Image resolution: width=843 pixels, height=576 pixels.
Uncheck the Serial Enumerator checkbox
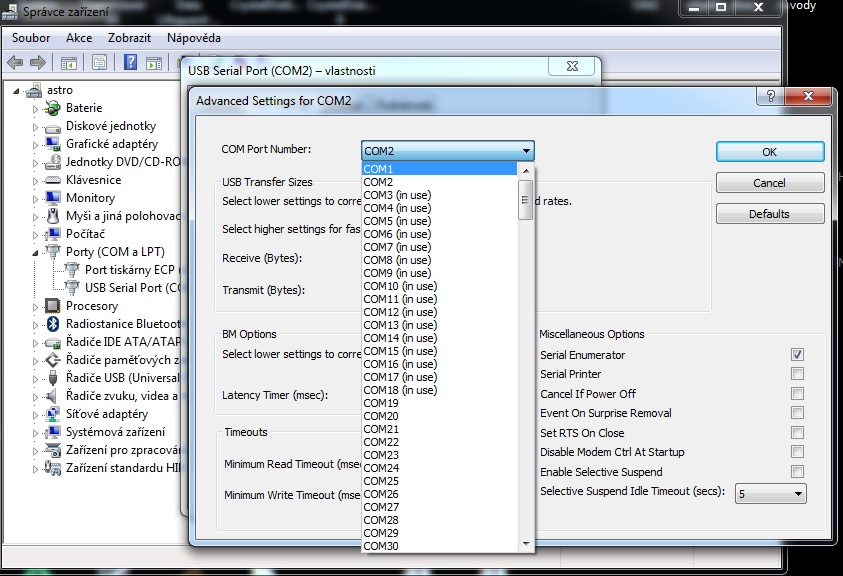(x=797, y=355)
